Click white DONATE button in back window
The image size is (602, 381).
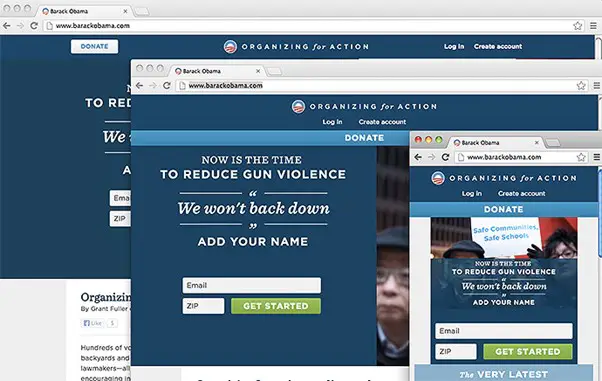(x=94, y=46)
